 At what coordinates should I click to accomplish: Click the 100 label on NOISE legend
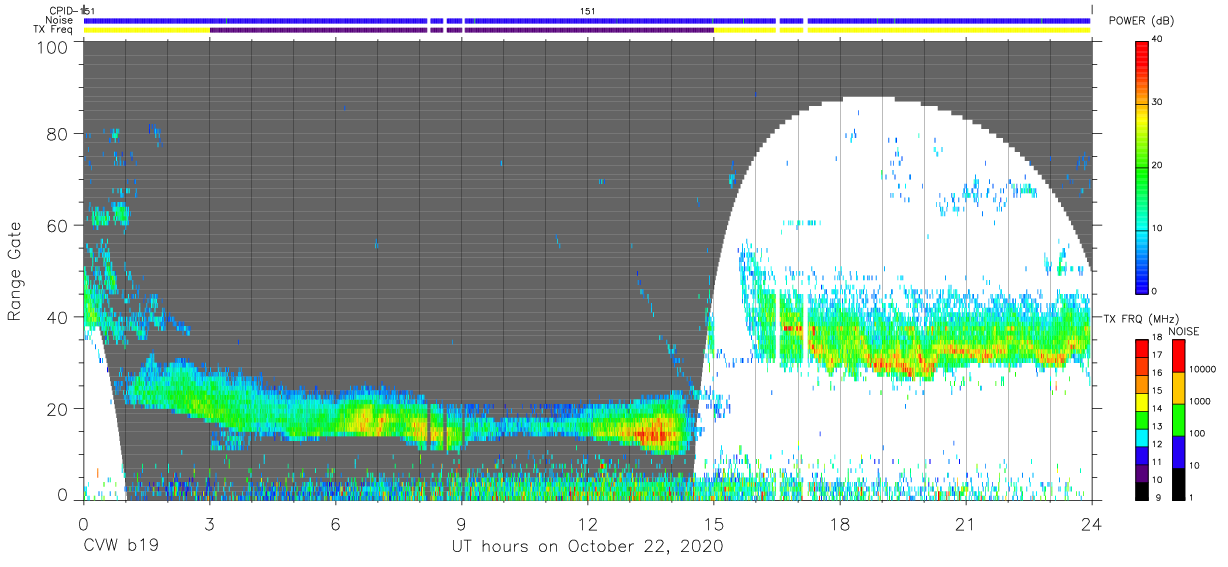pos(1195,433)
